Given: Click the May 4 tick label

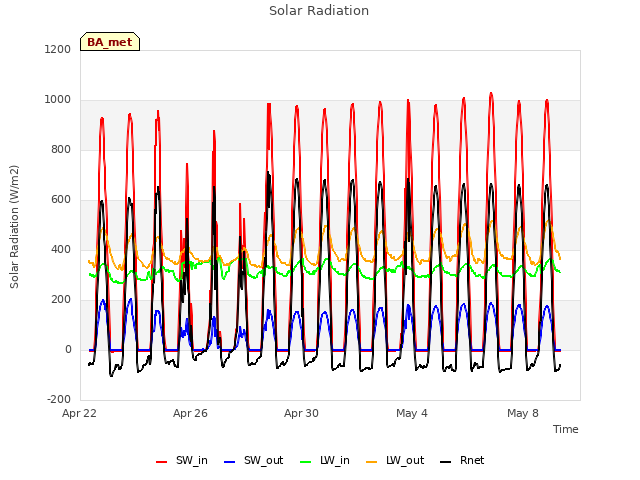Looking at the screenshot, I should [412, 413].
